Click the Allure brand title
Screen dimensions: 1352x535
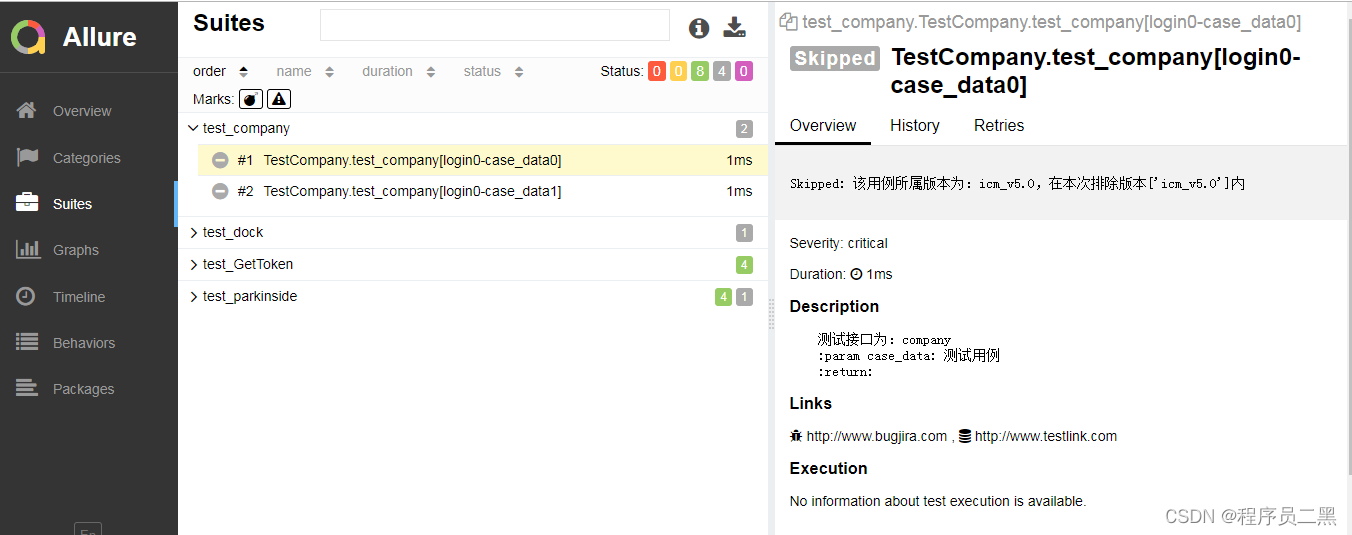coord(100,37)
